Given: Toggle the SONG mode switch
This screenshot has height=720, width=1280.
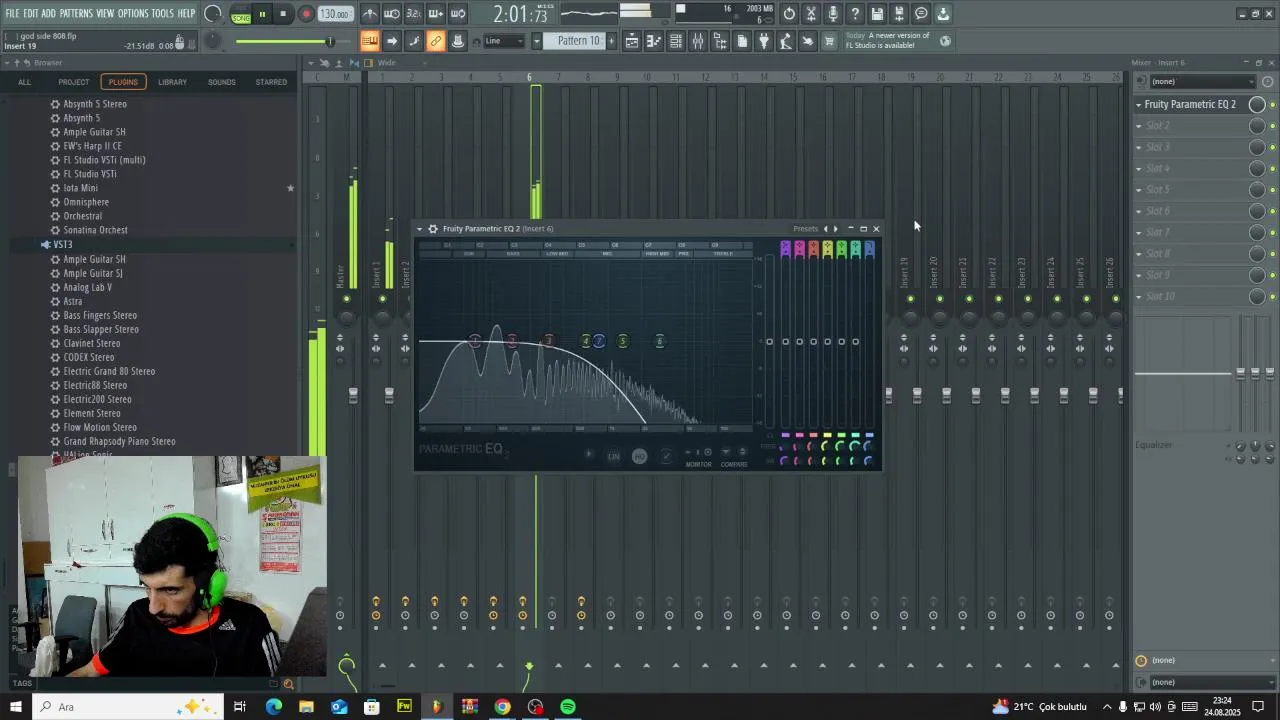Looking at the screenshot, I should point(241,15).
